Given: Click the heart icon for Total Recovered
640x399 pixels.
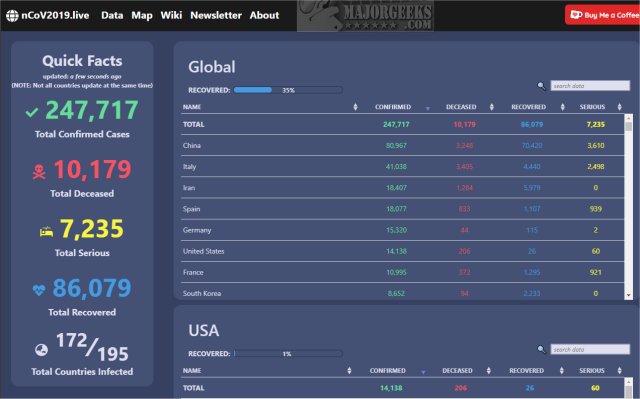Looking at the screenshot, I should (x=39, y=290).
